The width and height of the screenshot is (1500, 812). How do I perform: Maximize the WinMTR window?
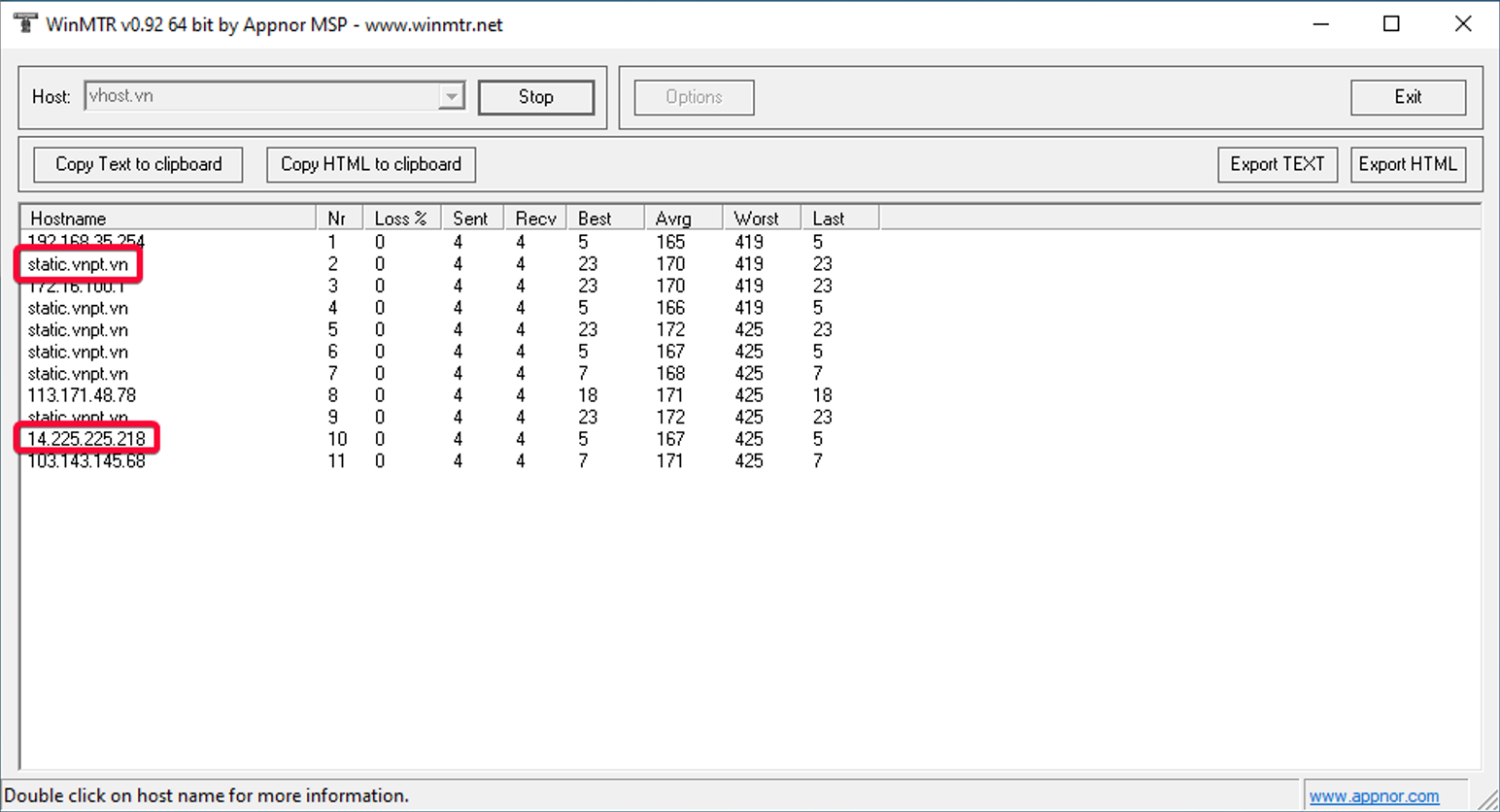coord(1391,24)
